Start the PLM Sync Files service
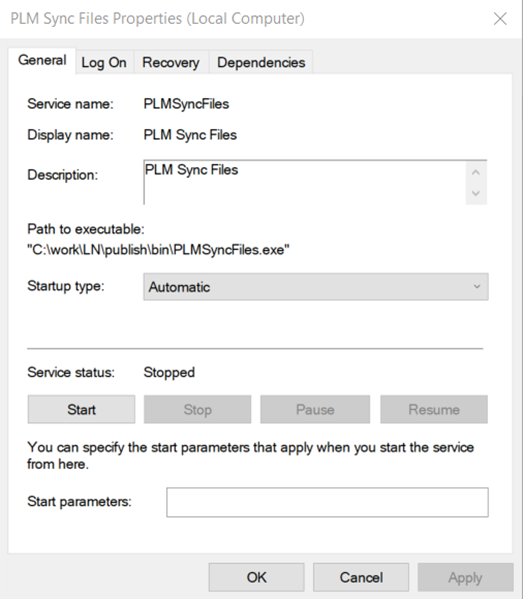 pos(81,410)
